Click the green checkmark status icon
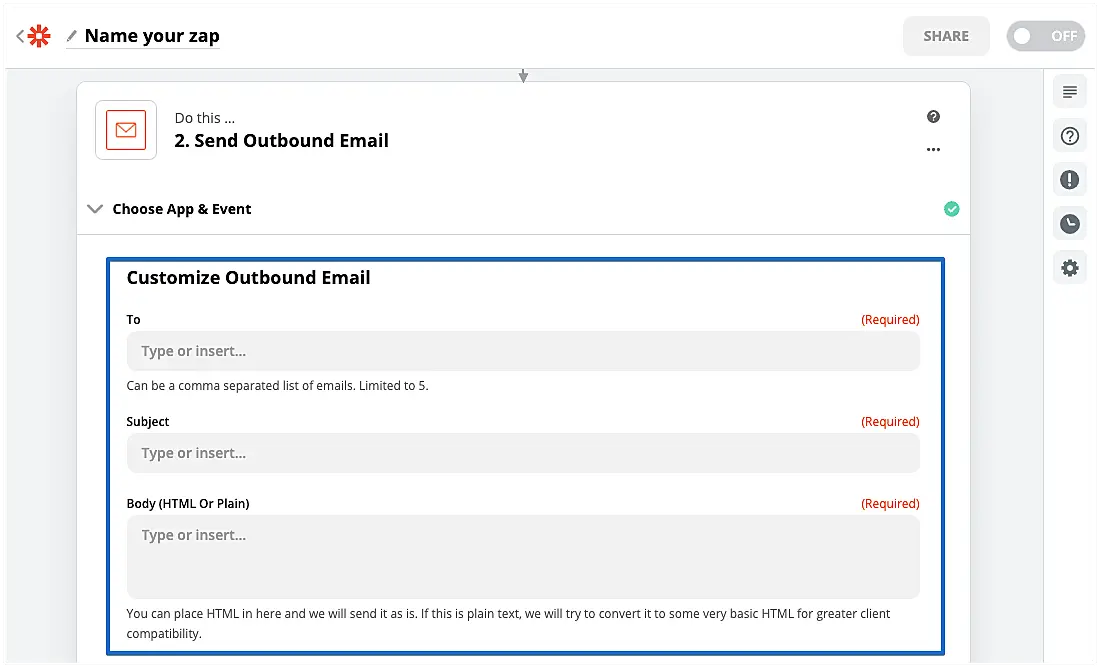1100x668 pixels. pos(951,209)
